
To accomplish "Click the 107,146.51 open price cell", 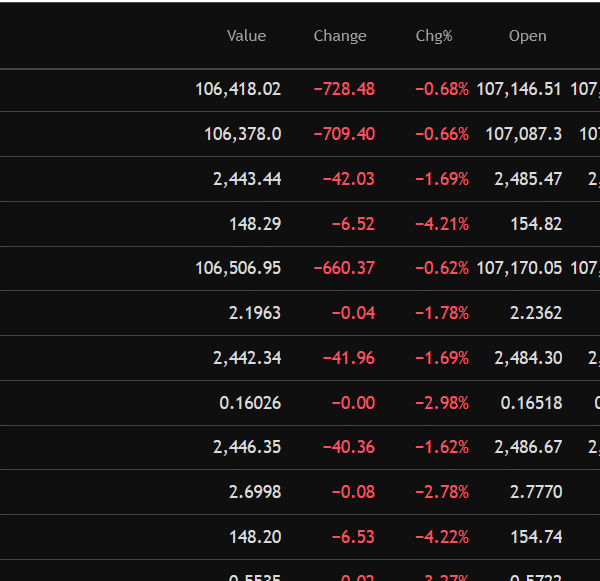I will click(519, 89).
